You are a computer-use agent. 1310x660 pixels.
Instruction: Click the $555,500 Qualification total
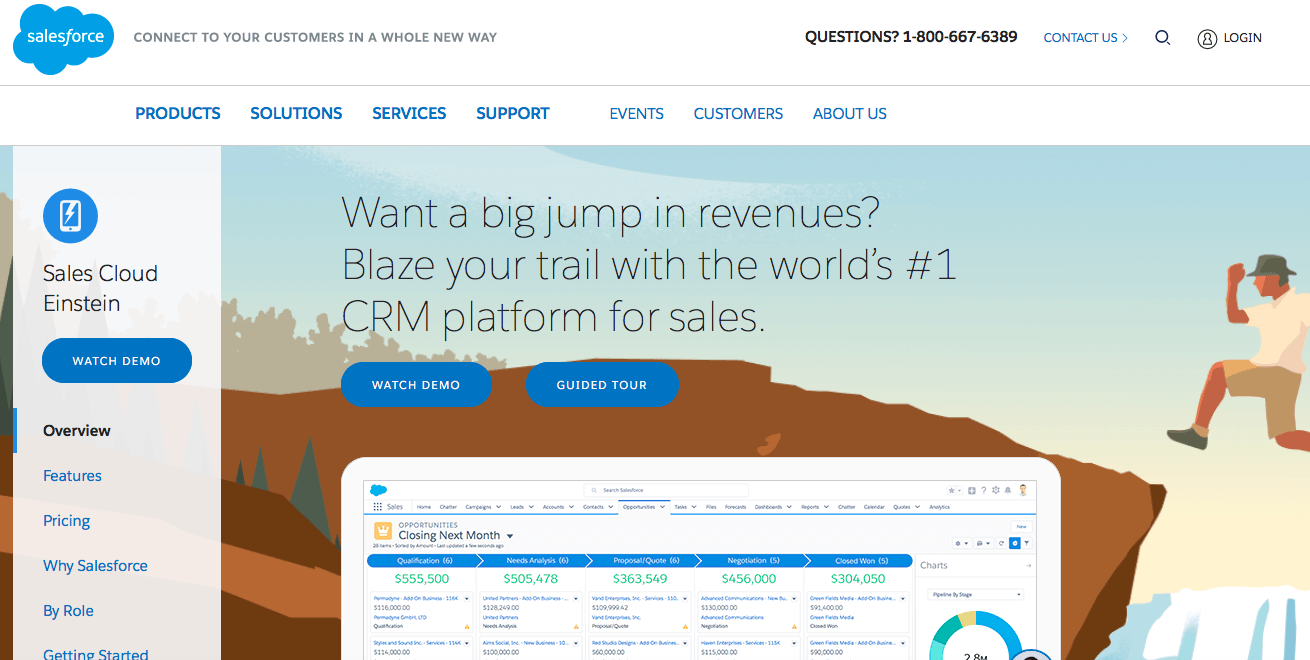pyautogui.click(x=422, y=579)
